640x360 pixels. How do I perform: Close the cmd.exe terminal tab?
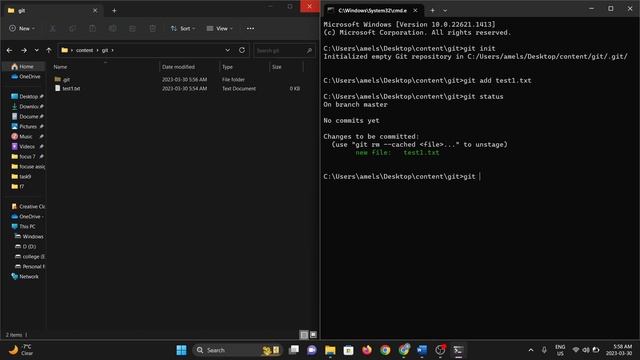(415, 11)
